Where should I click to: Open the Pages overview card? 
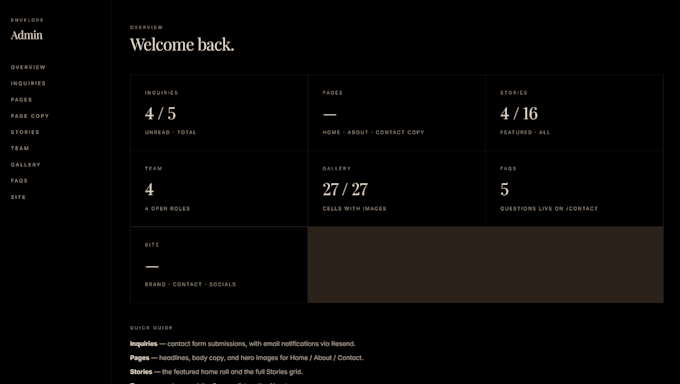pos(396,113)
